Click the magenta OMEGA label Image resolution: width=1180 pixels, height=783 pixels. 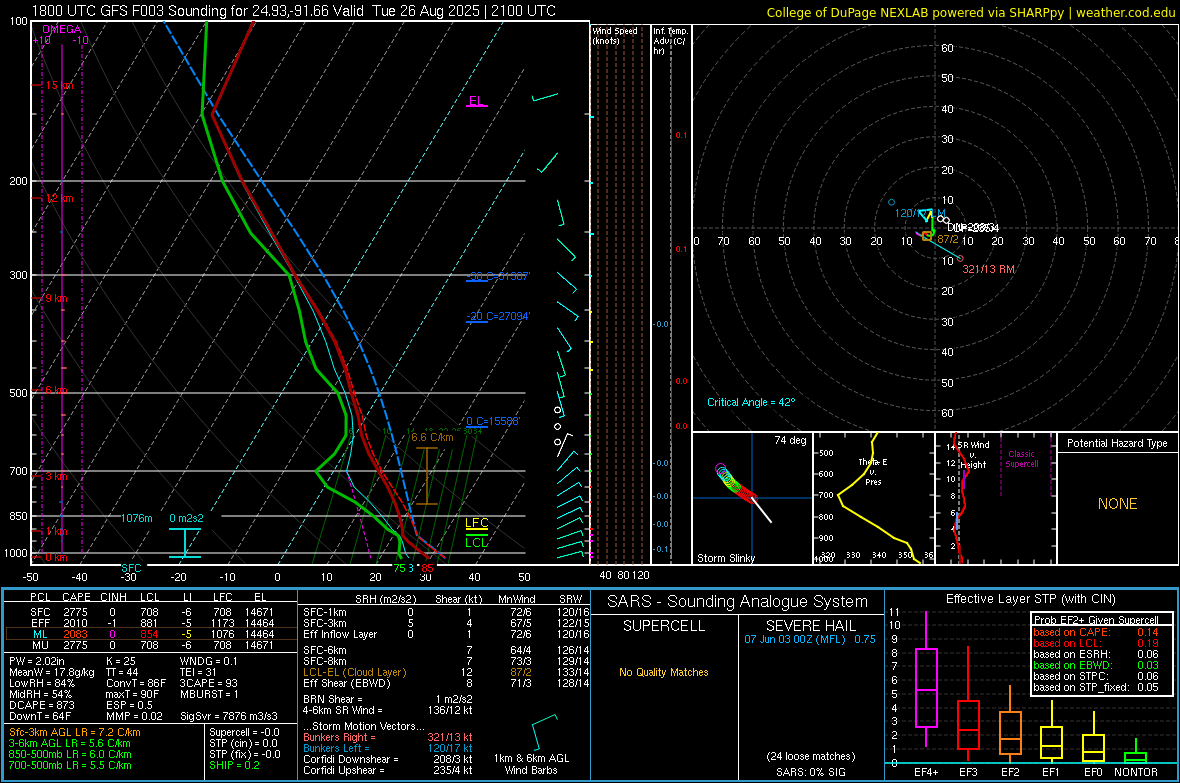point(61,29)
